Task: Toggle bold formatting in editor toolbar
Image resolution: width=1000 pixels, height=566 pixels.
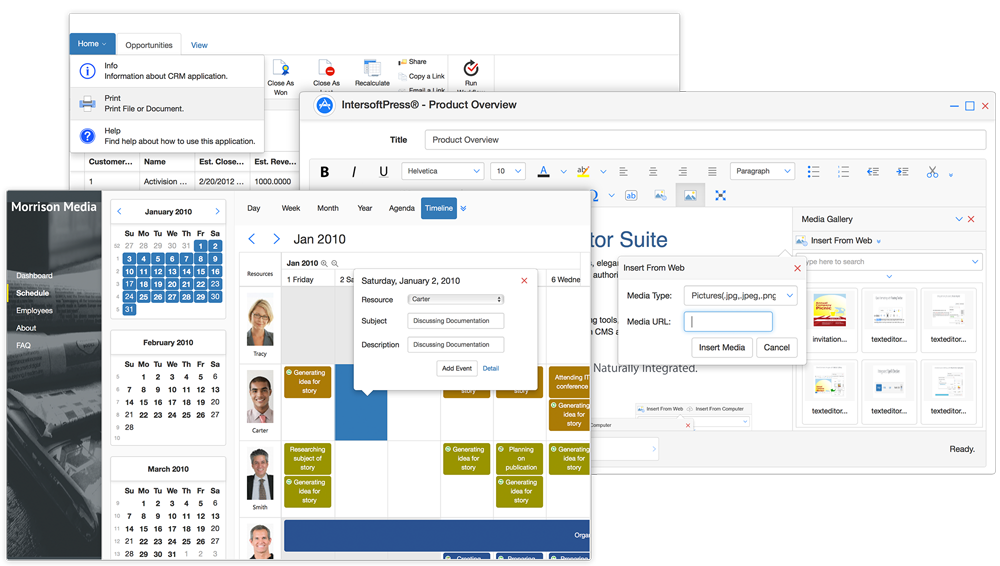Action: coord(325,172)
